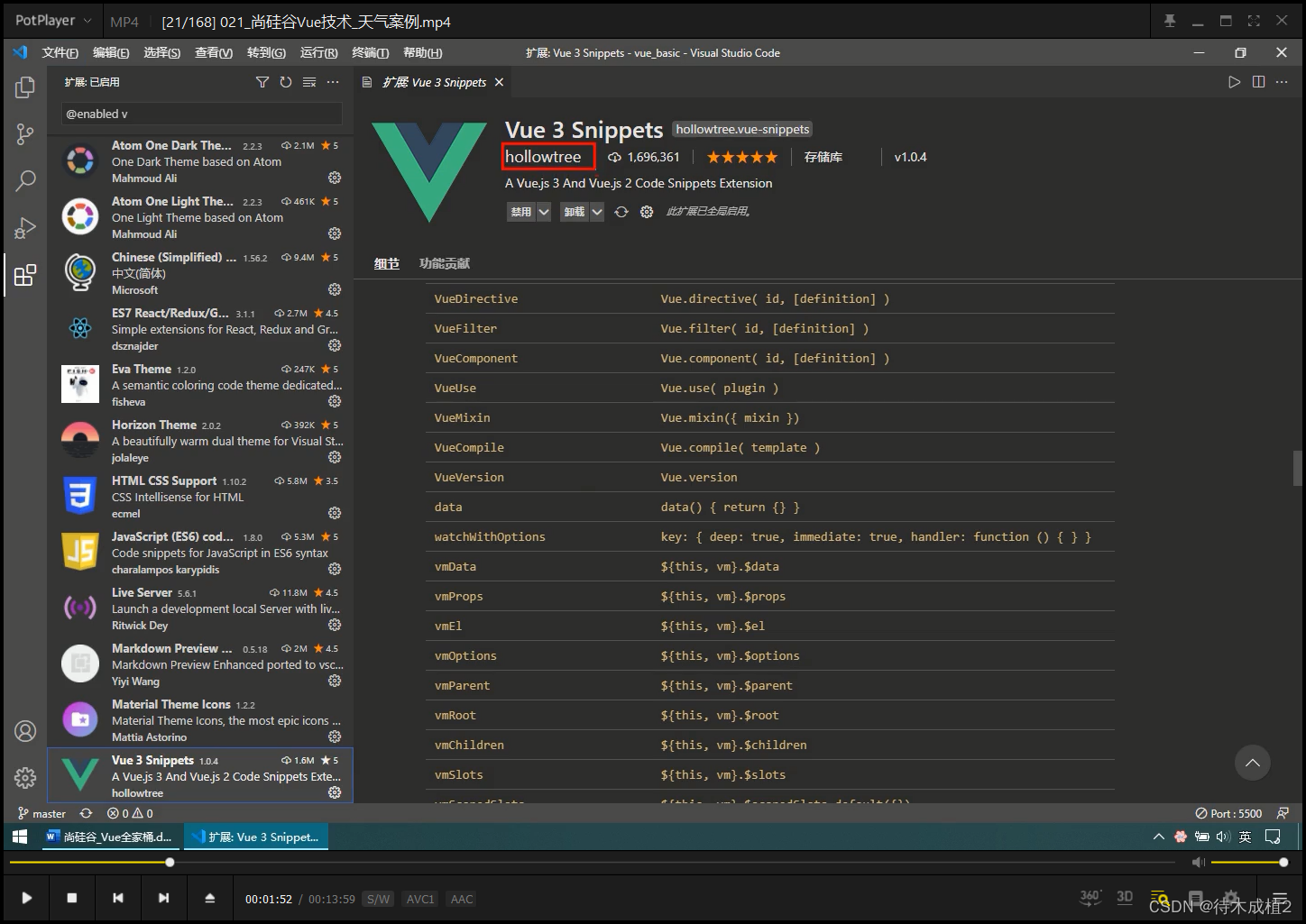Open the Explorer view in activity bar
This screenshot has height=924, width=1306.
tap(25, 87)
